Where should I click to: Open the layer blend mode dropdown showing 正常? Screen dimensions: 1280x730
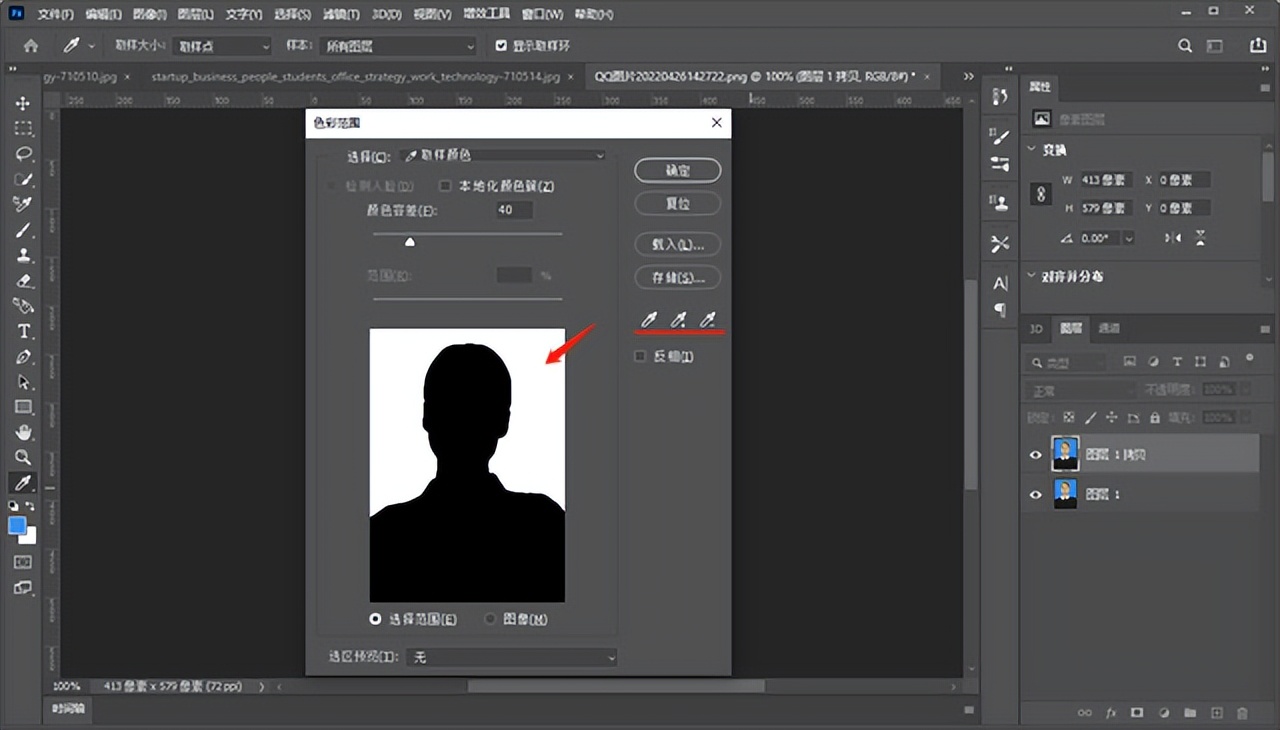pos(1078,389)
